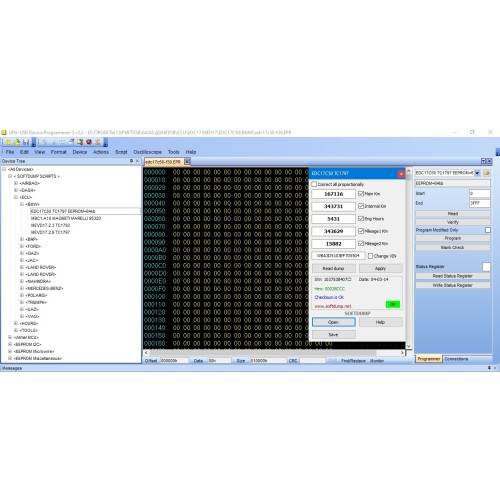The width and height of the screenshot is (500, 500).
Task: Enable the Change VIN checkbox
Action: coord(370,256)
